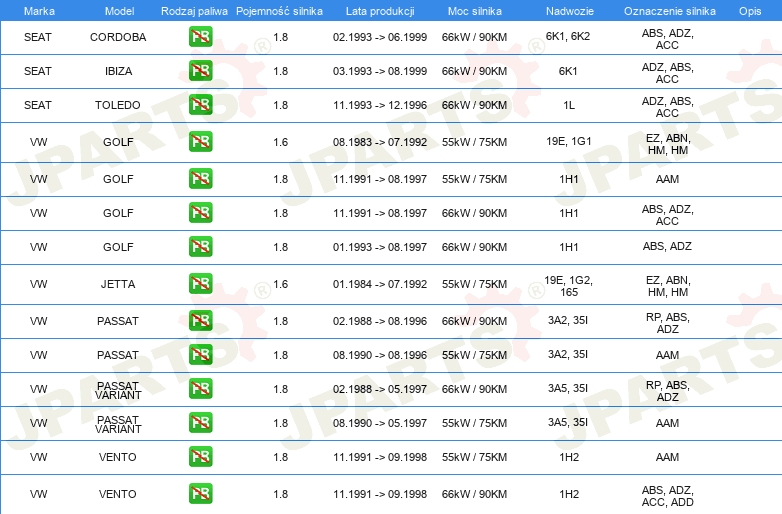Click production years 11.1993 -> 12.1996
This screenshot has width=782, height=514.
[380, 105]
